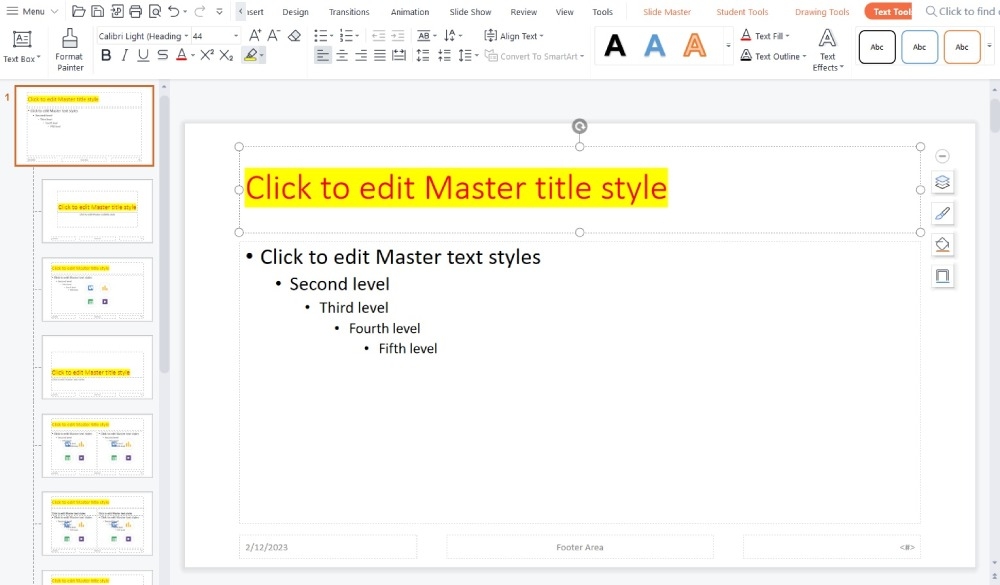Screen dimensions: 1000x585
Task: Select the second slide layout thumbnail
Action: click(x=97, y=210)
